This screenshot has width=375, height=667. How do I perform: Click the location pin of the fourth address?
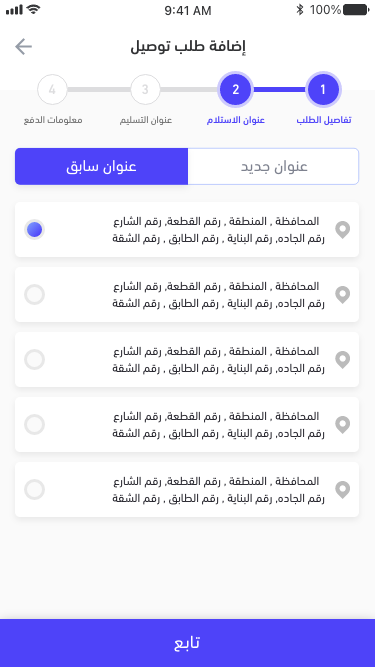pyautogui.click(x=342, y=425)
